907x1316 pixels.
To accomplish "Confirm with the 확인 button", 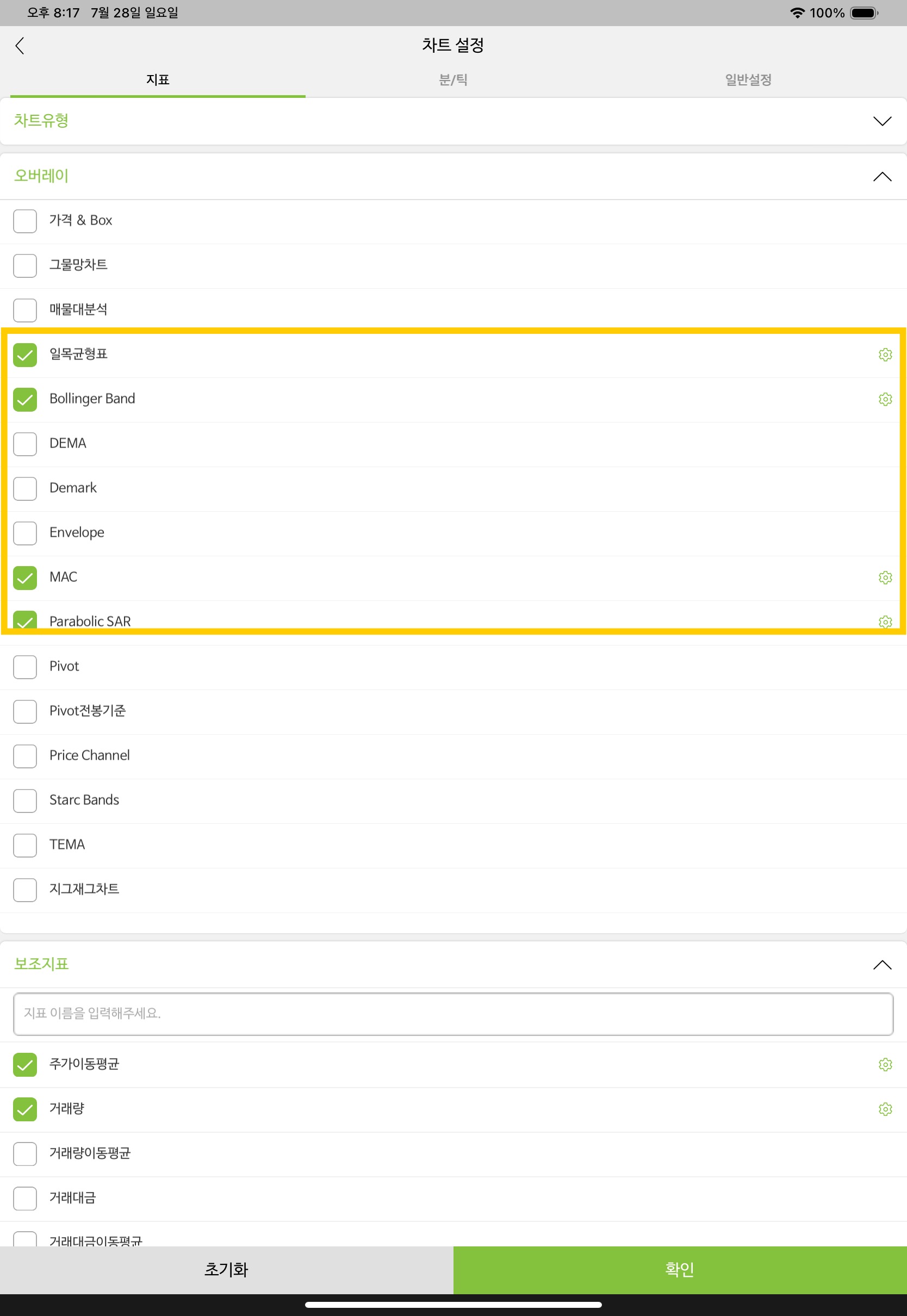I will pos(680,1270).
